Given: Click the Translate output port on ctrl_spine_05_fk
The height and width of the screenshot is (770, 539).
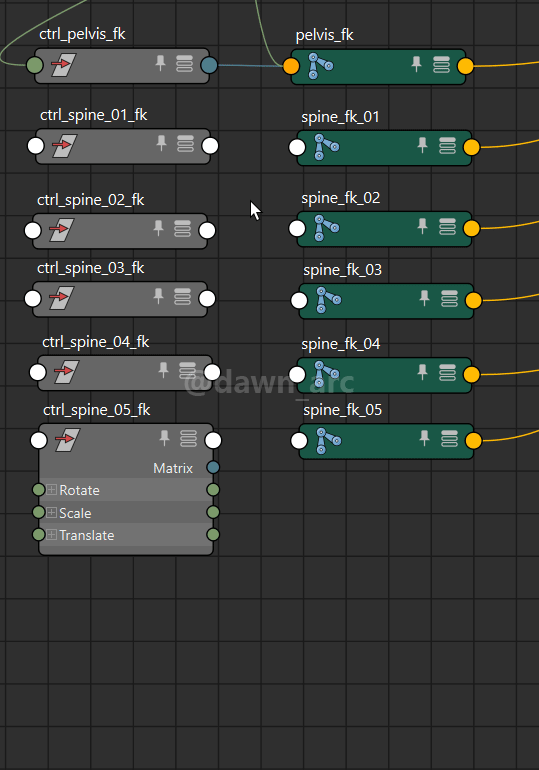Looking at the screenshot, I should click(x=213, y=534).
